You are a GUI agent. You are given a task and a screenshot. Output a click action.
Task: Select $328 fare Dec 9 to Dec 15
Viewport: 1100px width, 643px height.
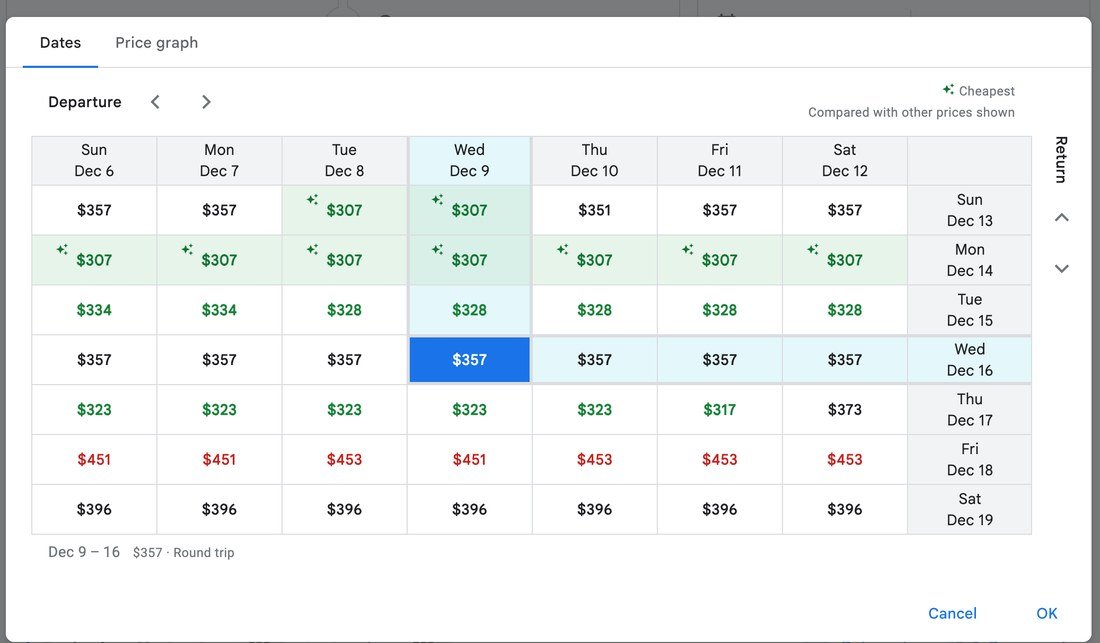tap(469, 310)
